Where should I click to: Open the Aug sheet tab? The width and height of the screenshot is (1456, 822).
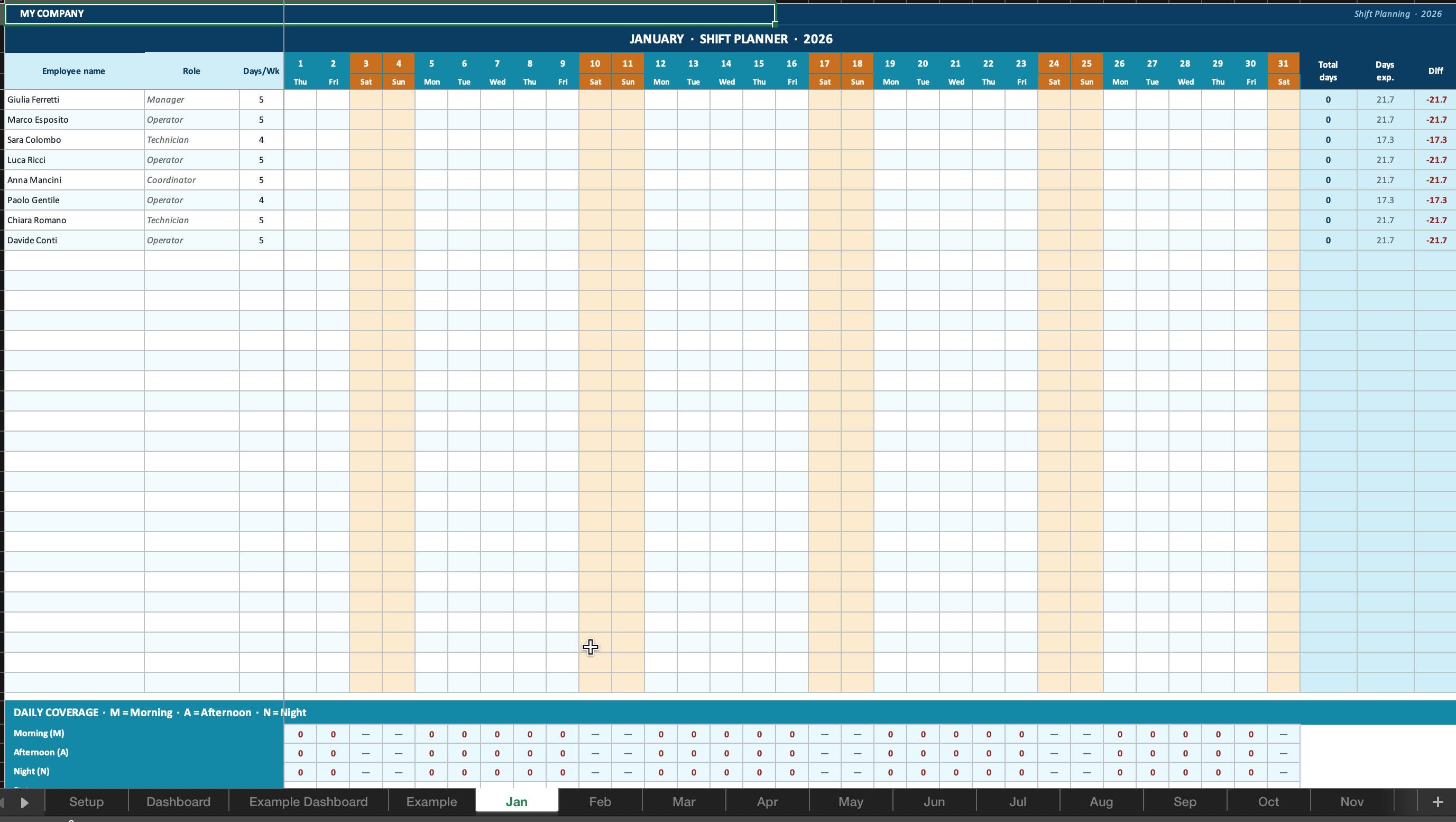(x=1102, y=802)
